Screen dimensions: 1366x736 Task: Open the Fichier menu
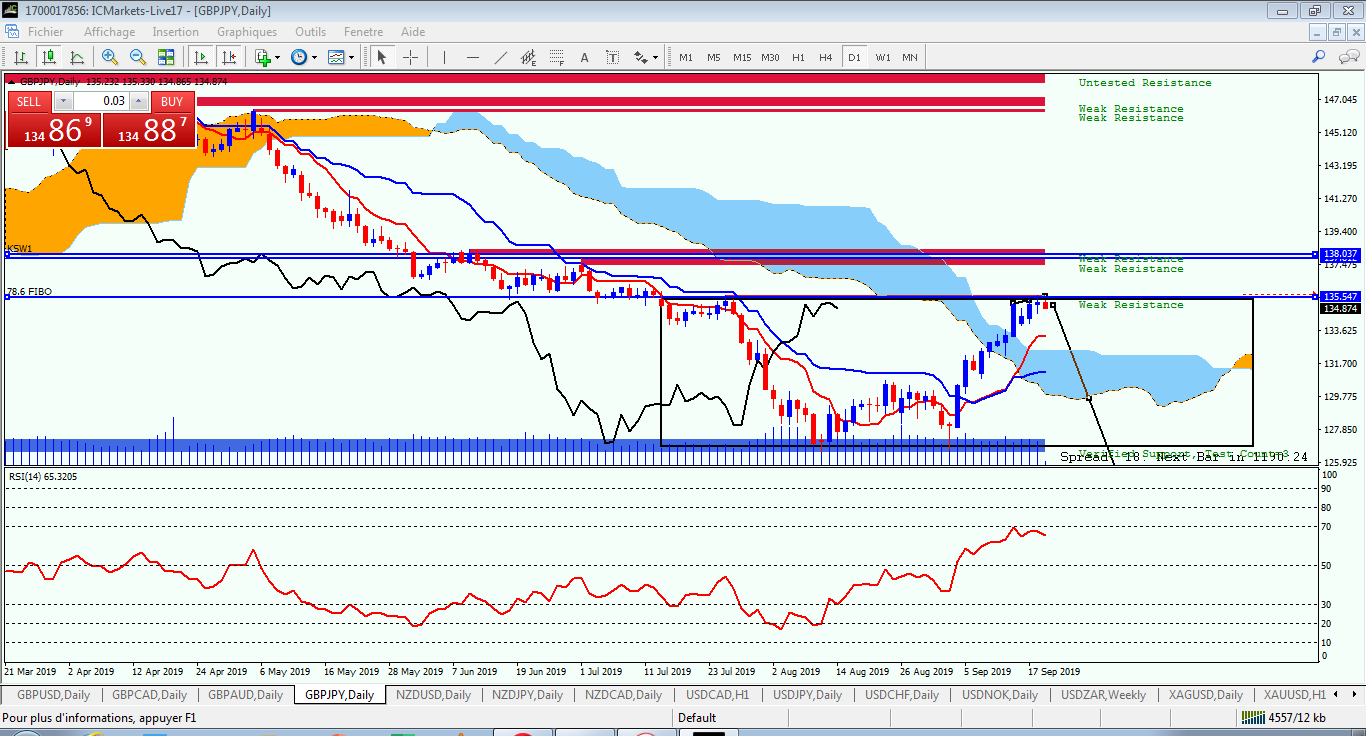pyautogui.click(x=46, y=32)
